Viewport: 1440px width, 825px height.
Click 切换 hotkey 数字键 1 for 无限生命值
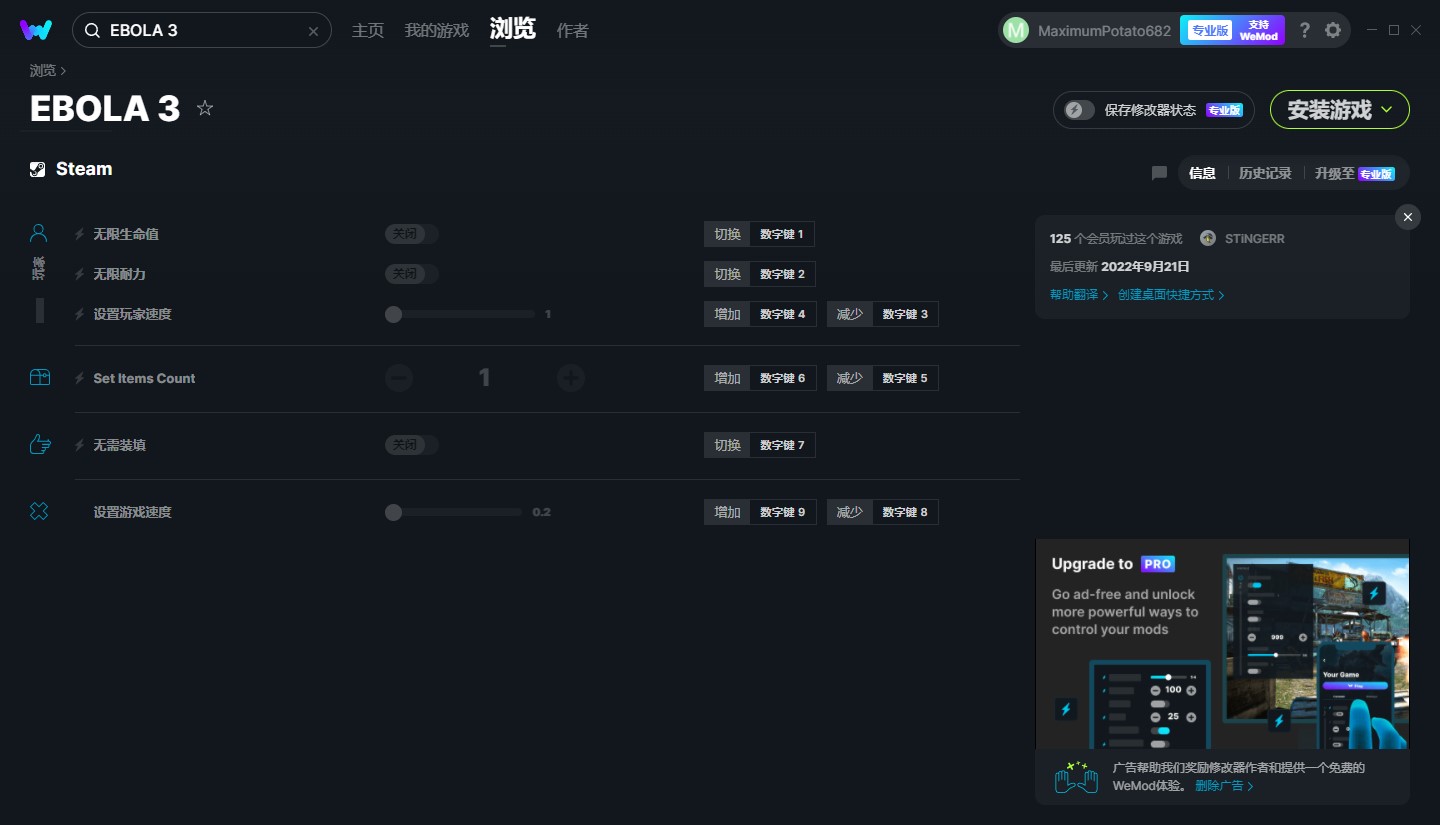tap(760, 234)
